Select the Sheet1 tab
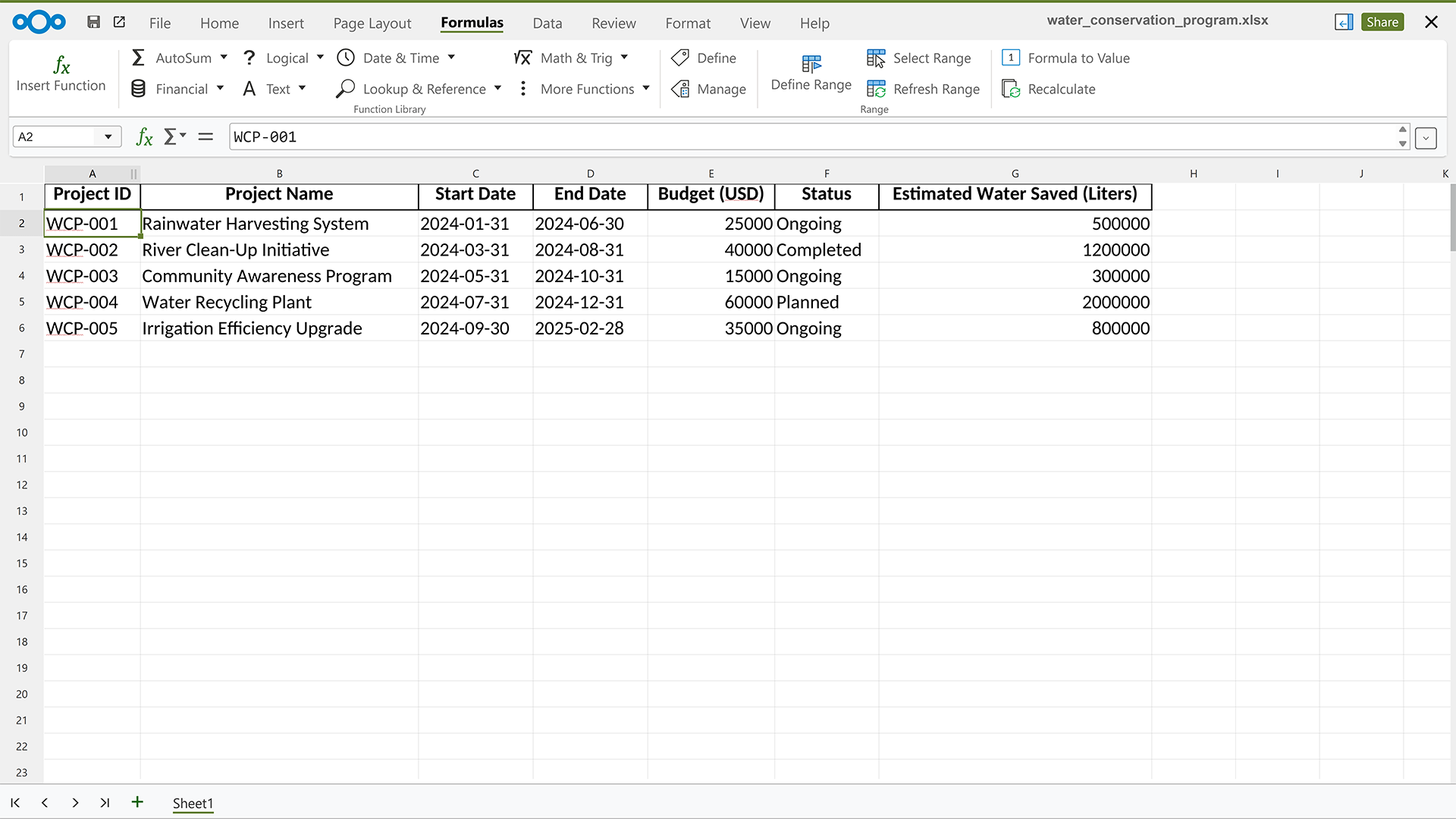Viewport: 1456px width, 819px height. 193,803
